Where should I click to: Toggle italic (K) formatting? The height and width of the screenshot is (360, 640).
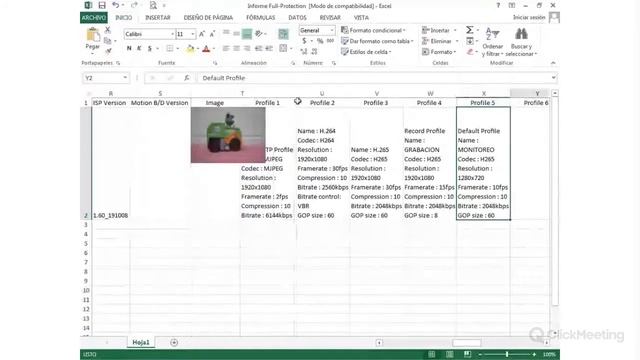coord(139,49)
